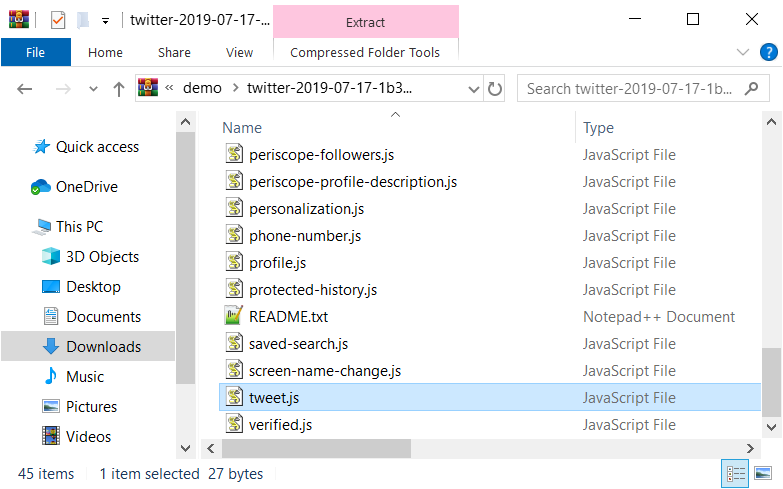Image resolution: width=783 pixels, height=489 pixels.
Task: Switch to Details view layout icon
Action: click(735, 473)
